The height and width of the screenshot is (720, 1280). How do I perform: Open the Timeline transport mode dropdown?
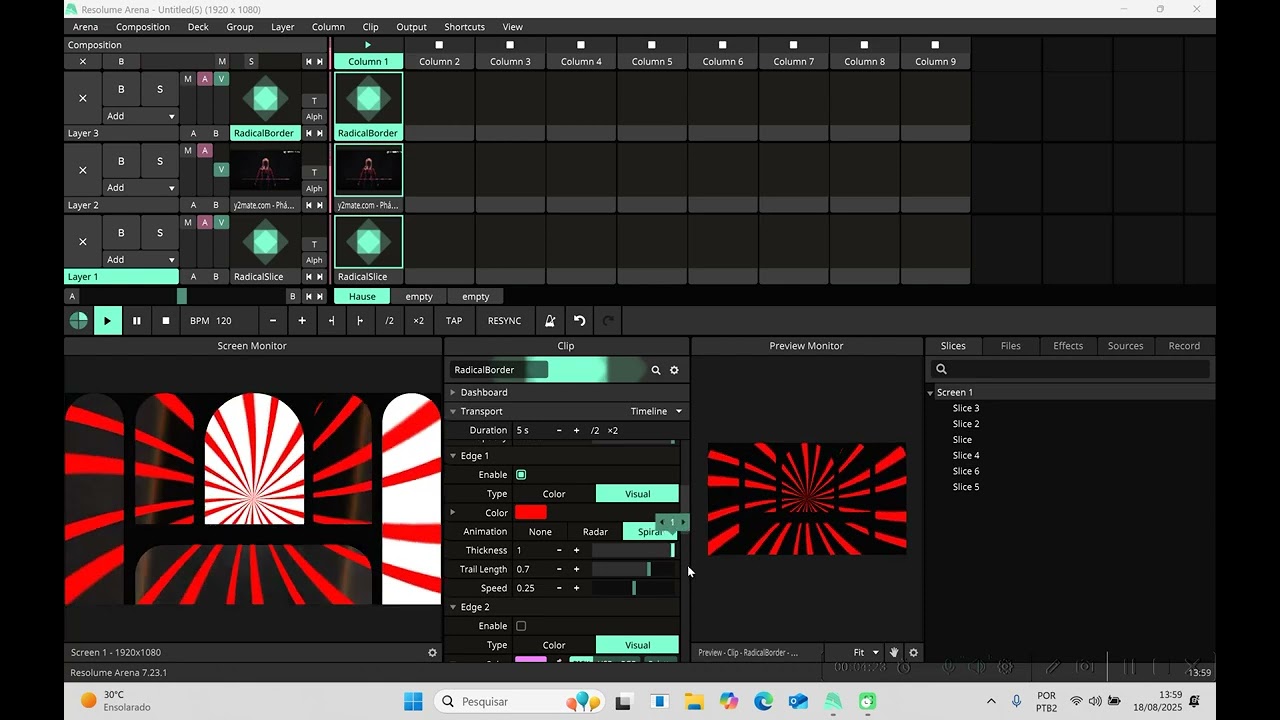click(656, 412)
